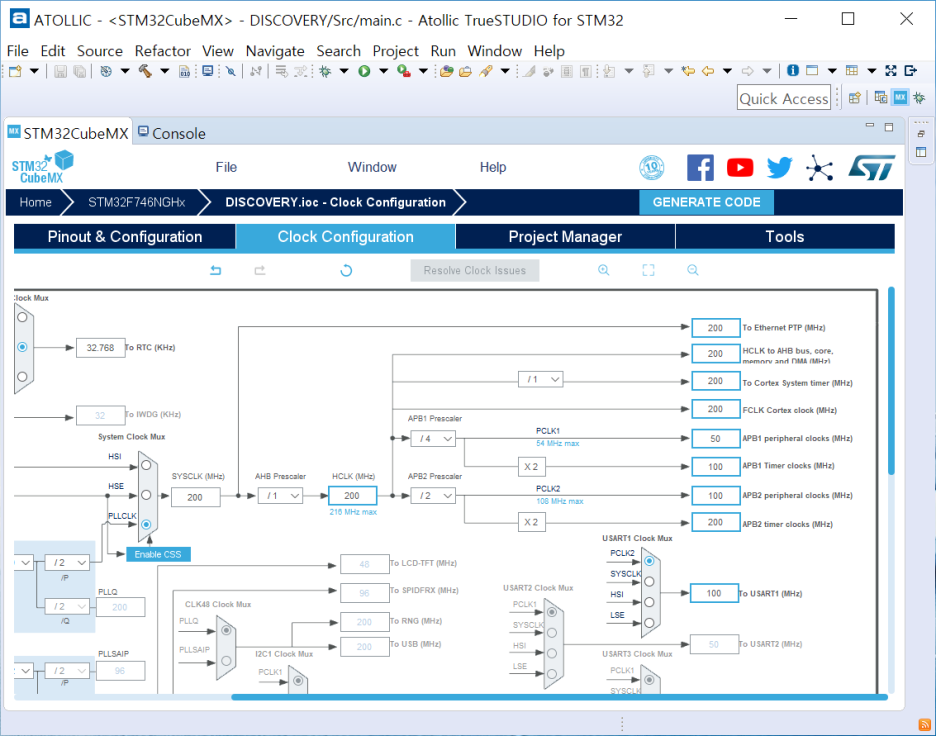Image resolution: width=936 pixels, height=736 pixels.
Task: Click the Zoom In magnifier icon
Action: [x=604, y=270]
